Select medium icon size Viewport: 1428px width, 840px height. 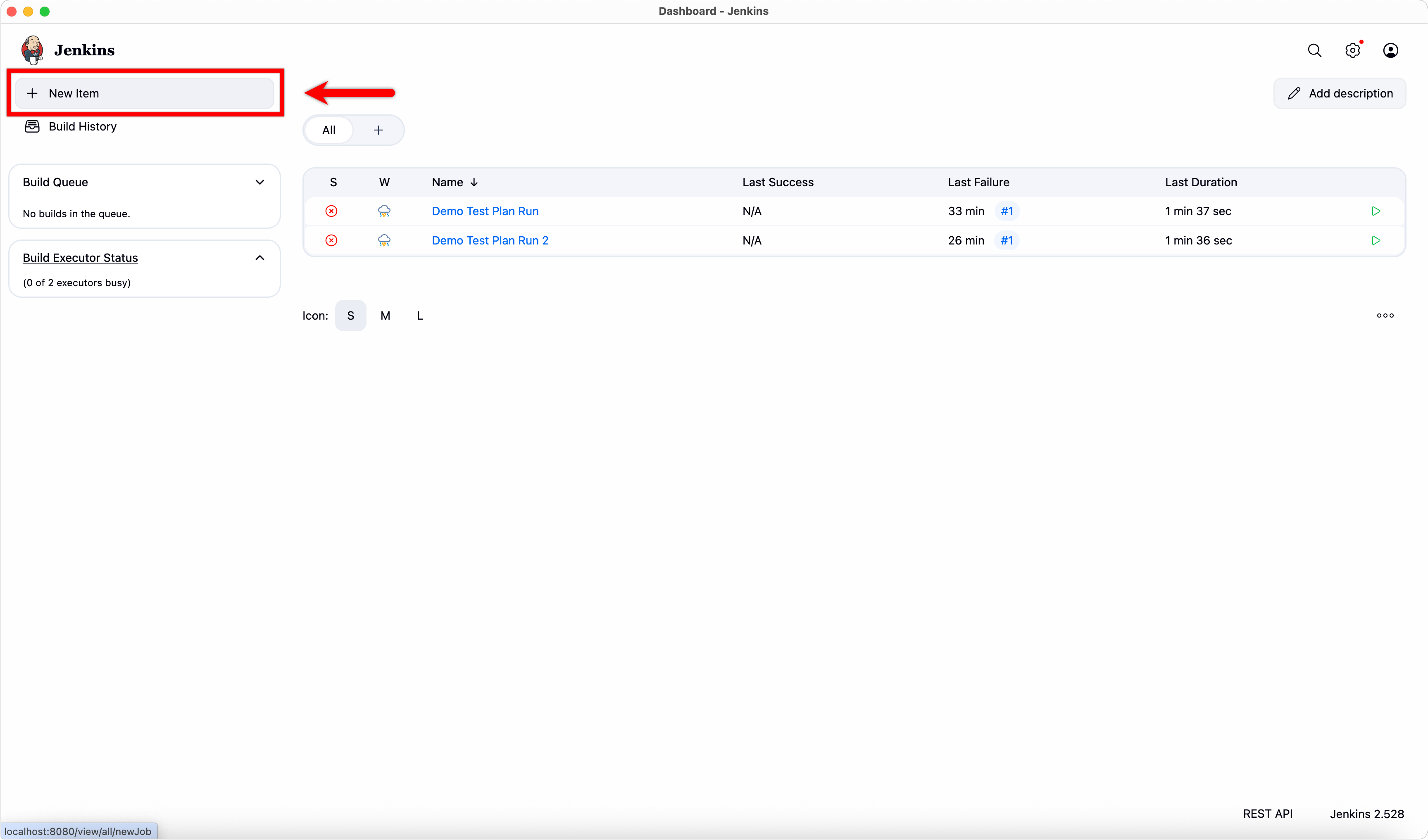coord(386,316)
